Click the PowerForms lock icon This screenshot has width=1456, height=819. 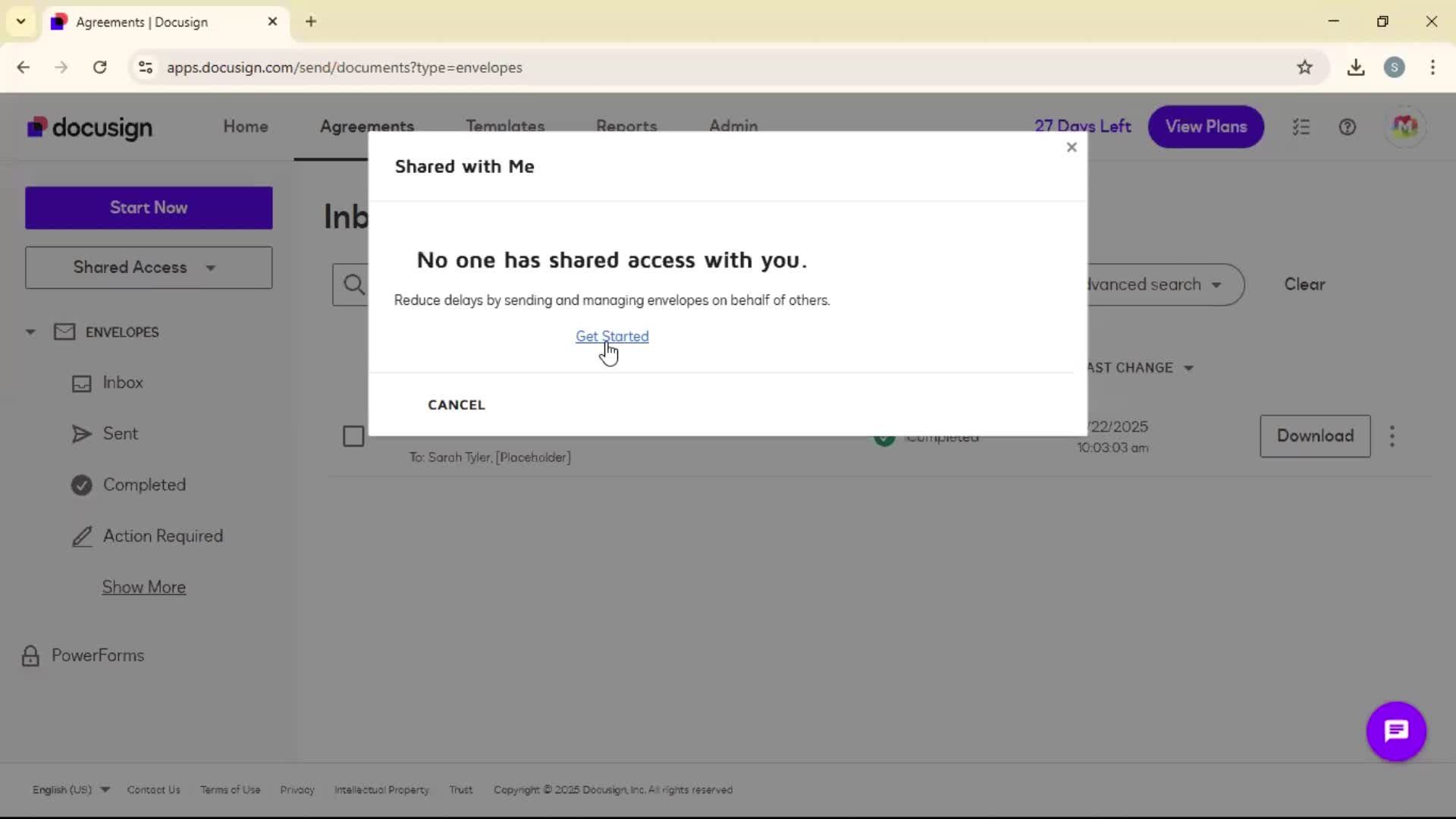click(x=30, y=656)
